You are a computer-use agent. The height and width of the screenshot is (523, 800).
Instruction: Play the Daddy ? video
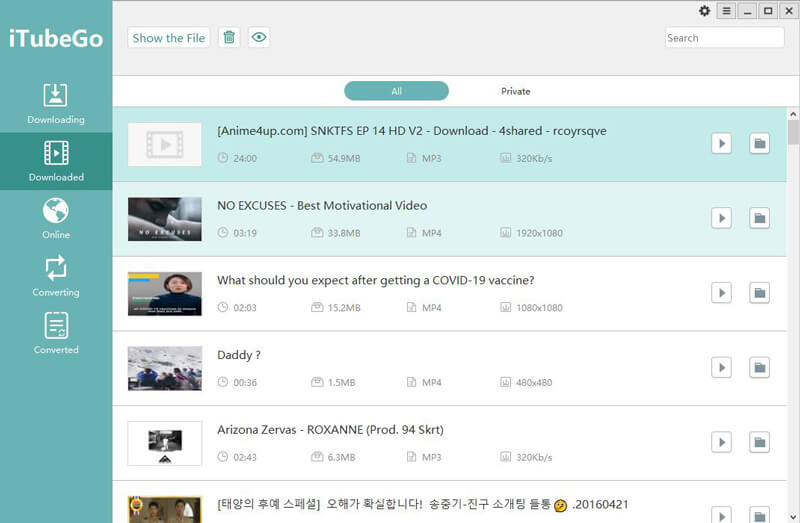tap(721, 367)
